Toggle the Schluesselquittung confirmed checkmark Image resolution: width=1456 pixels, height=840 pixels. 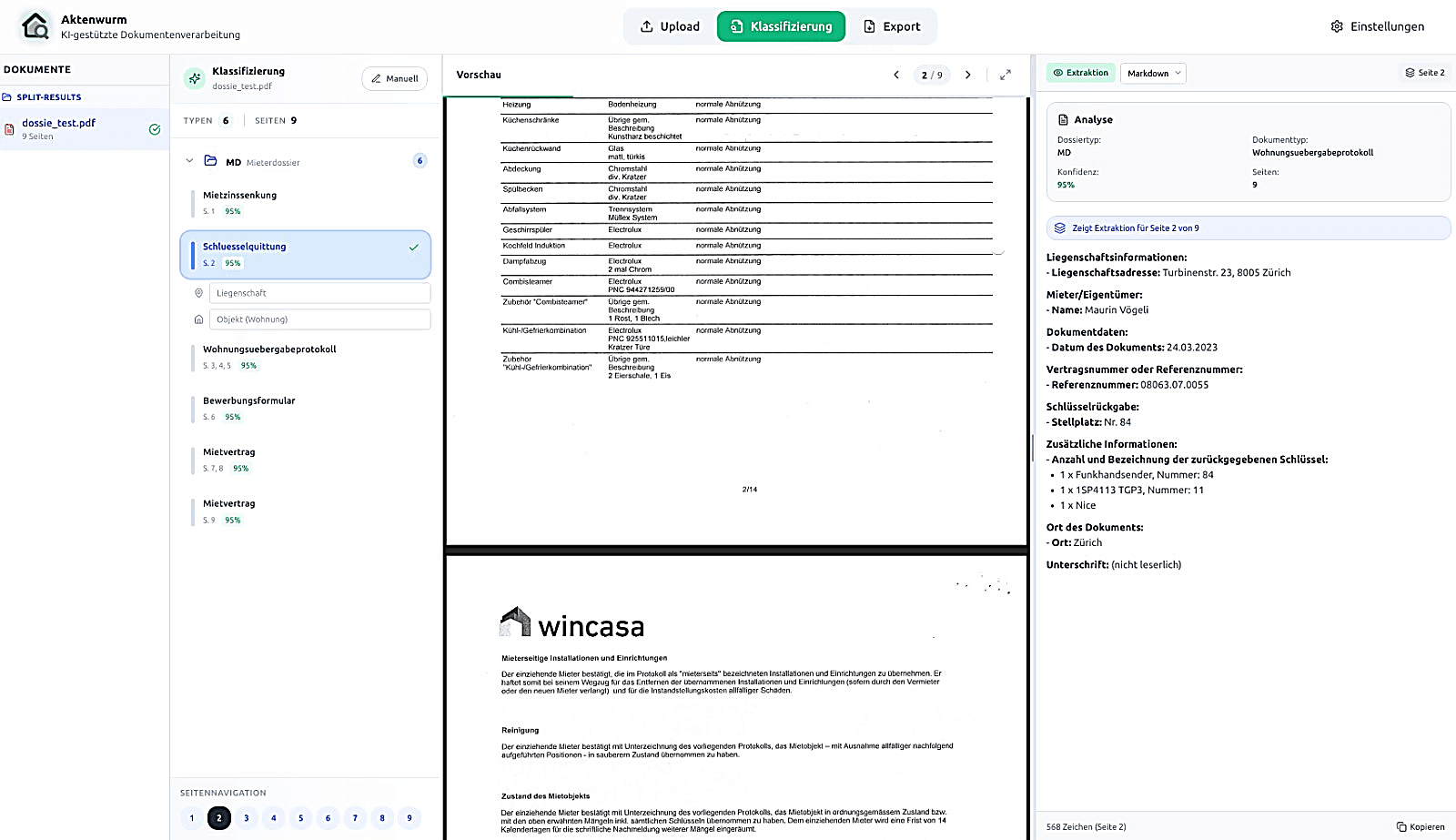414,247
